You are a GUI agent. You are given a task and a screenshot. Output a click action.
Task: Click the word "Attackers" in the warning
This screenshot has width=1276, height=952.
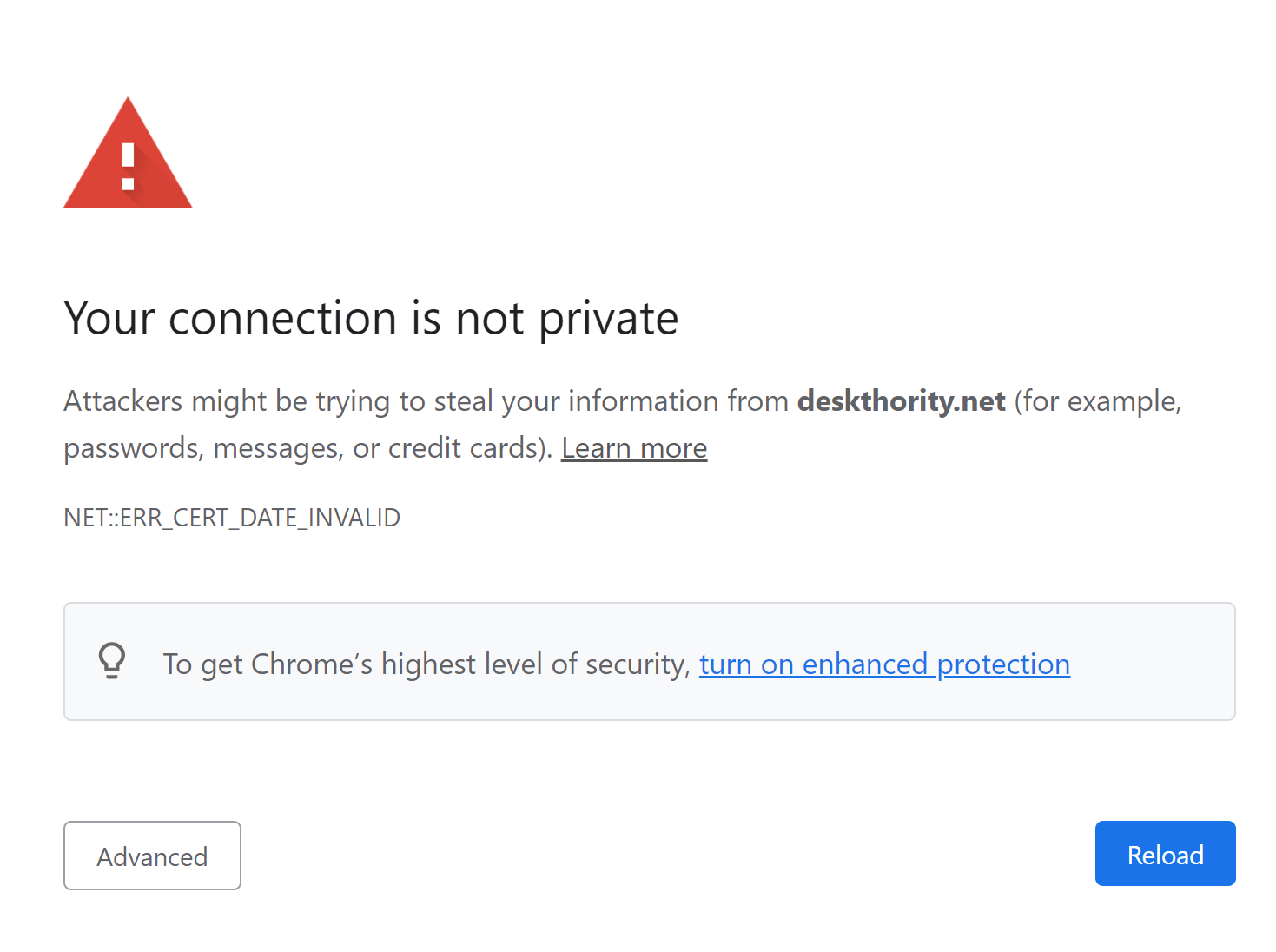tap(122, 401)
